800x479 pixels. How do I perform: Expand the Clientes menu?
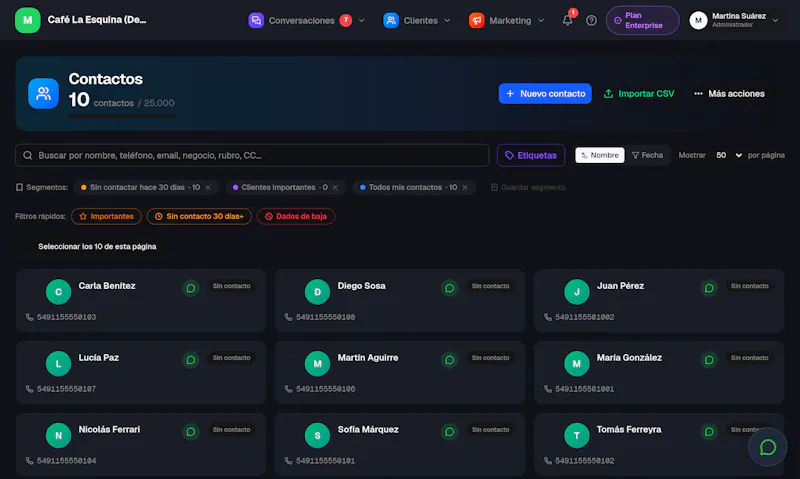pos(447,20)
